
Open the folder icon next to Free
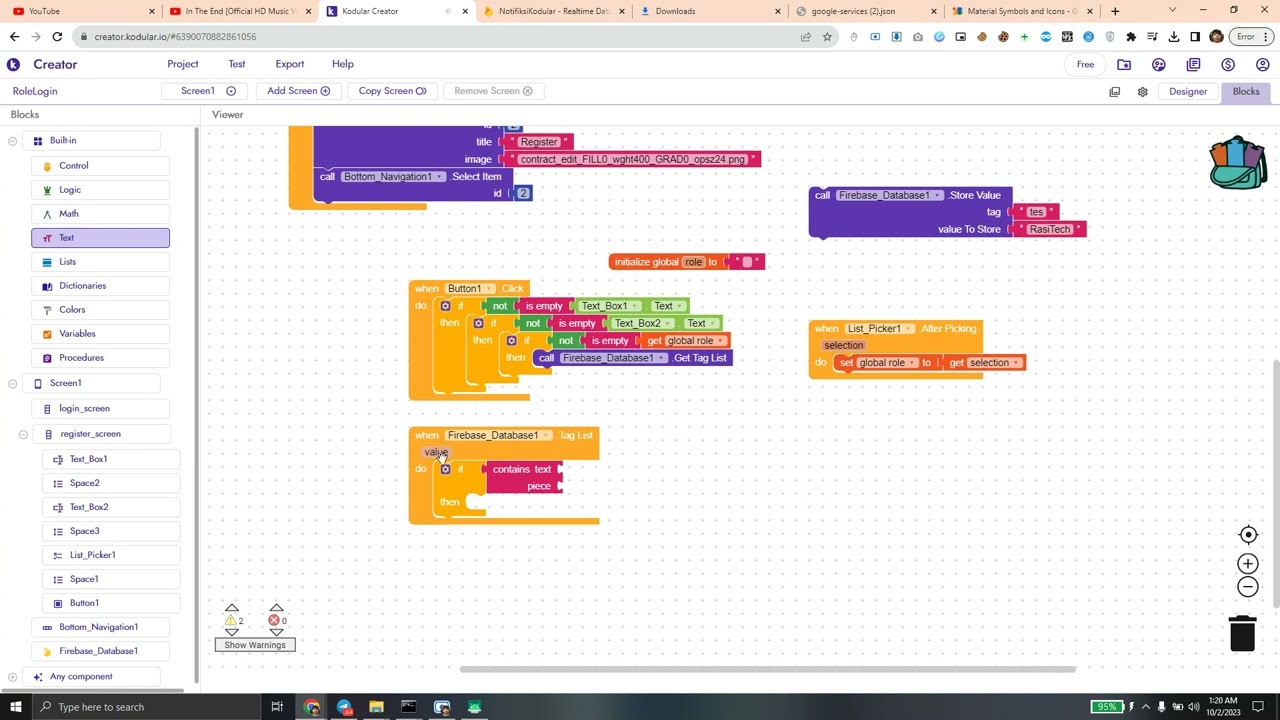point(1124,64)
